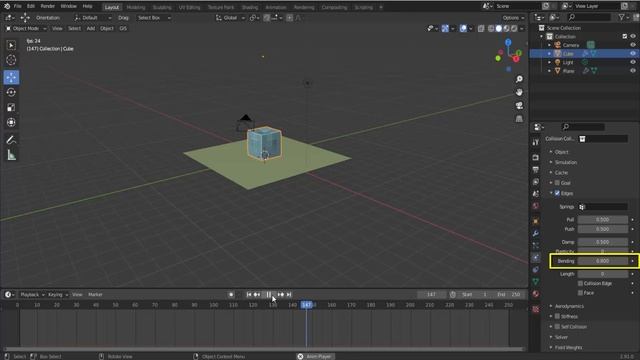This screenshot has height=360, width=640.
Task: Switch perspective/orthographic grid icon
Action: tap(519, 119)
